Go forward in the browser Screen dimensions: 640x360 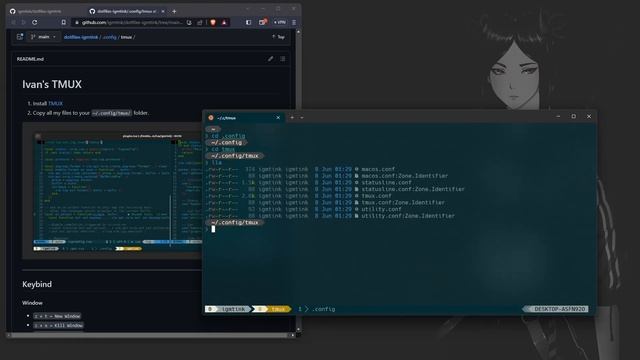[23, 22]
